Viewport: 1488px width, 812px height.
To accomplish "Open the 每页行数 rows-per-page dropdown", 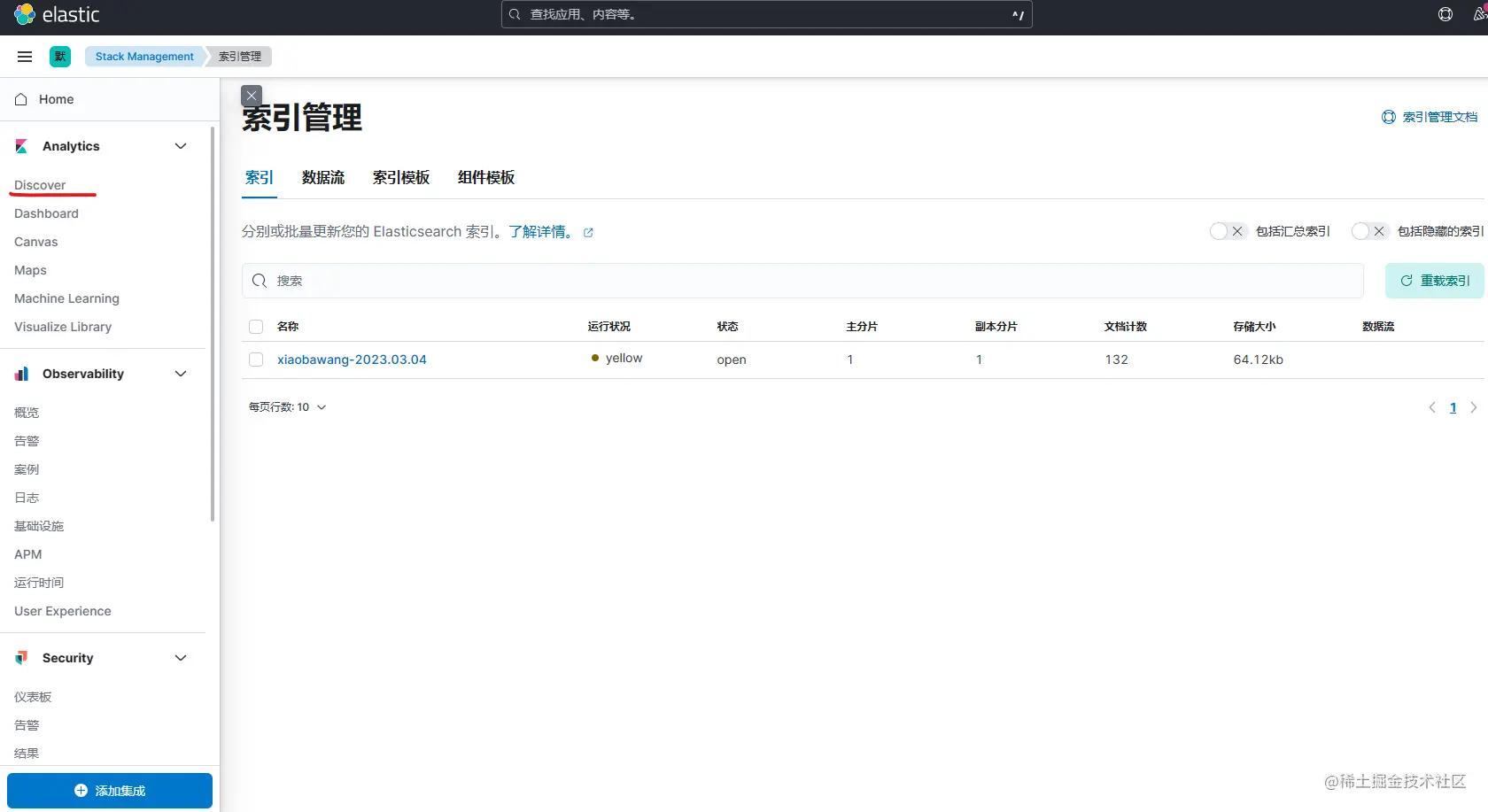I will coord(287,406).
